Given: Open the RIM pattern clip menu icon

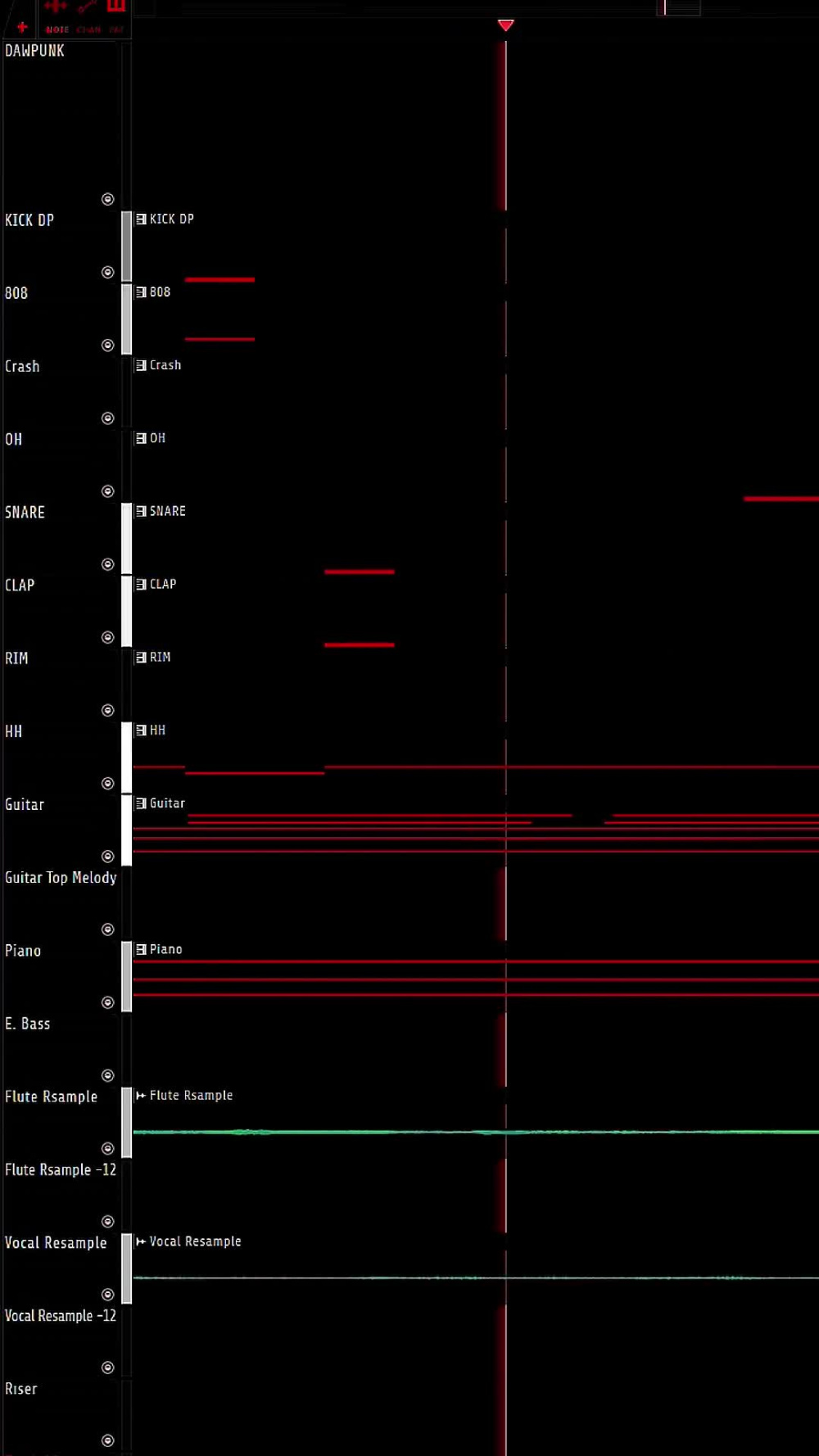Looking at the screenshot, I should point(141,658).
